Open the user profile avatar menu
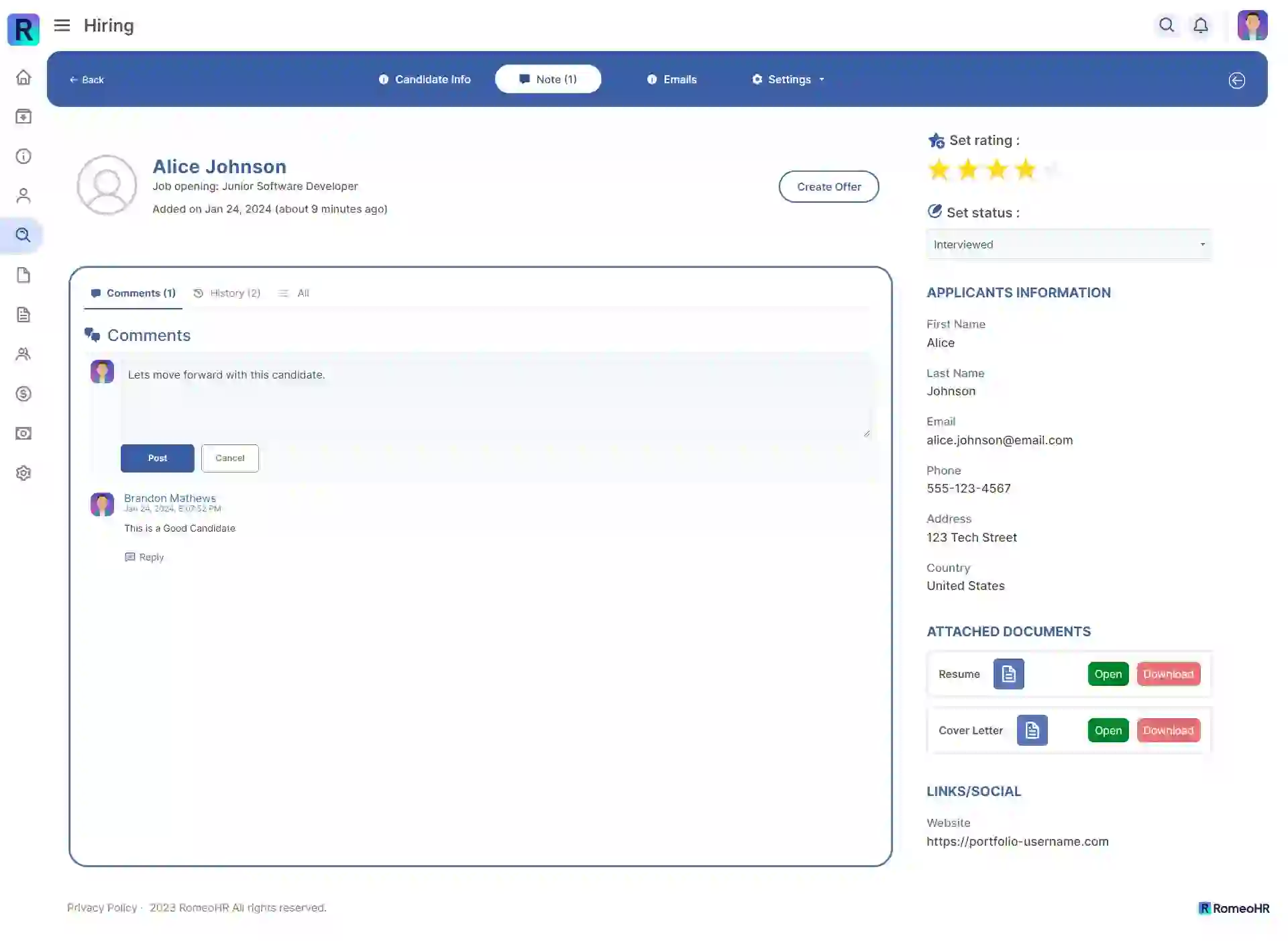This screenshot has width=1288, height=941. pos(1252,26)
